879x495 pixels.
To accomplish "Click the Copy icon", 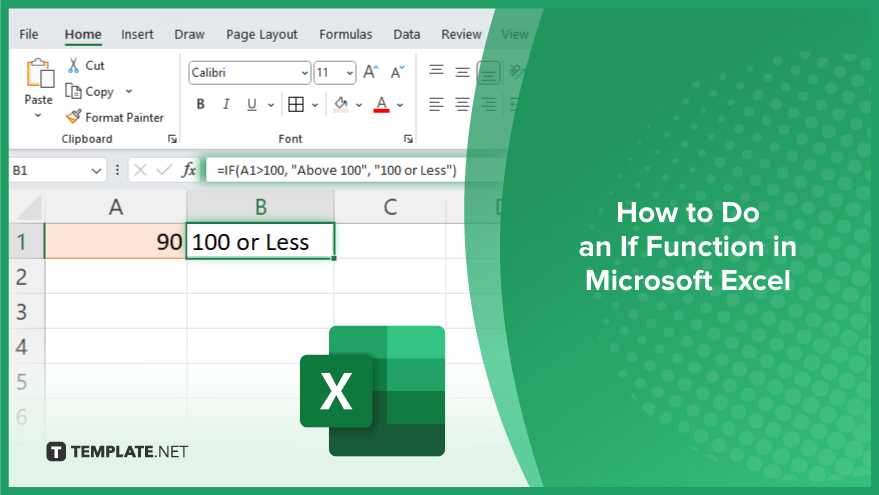I will click(x=73, y=91).
